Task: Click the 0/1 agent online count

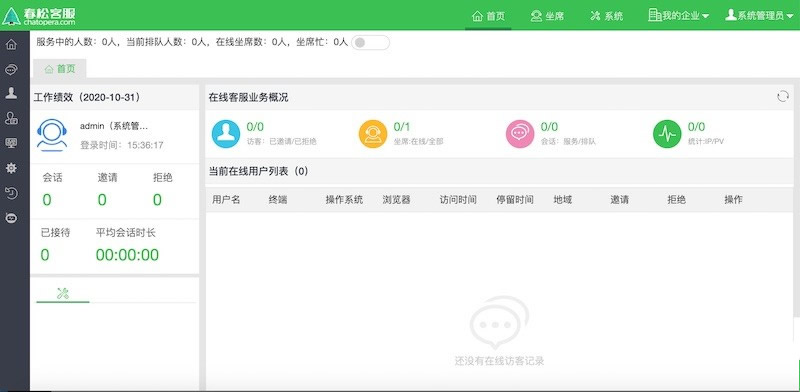Action: coord(402,127)
